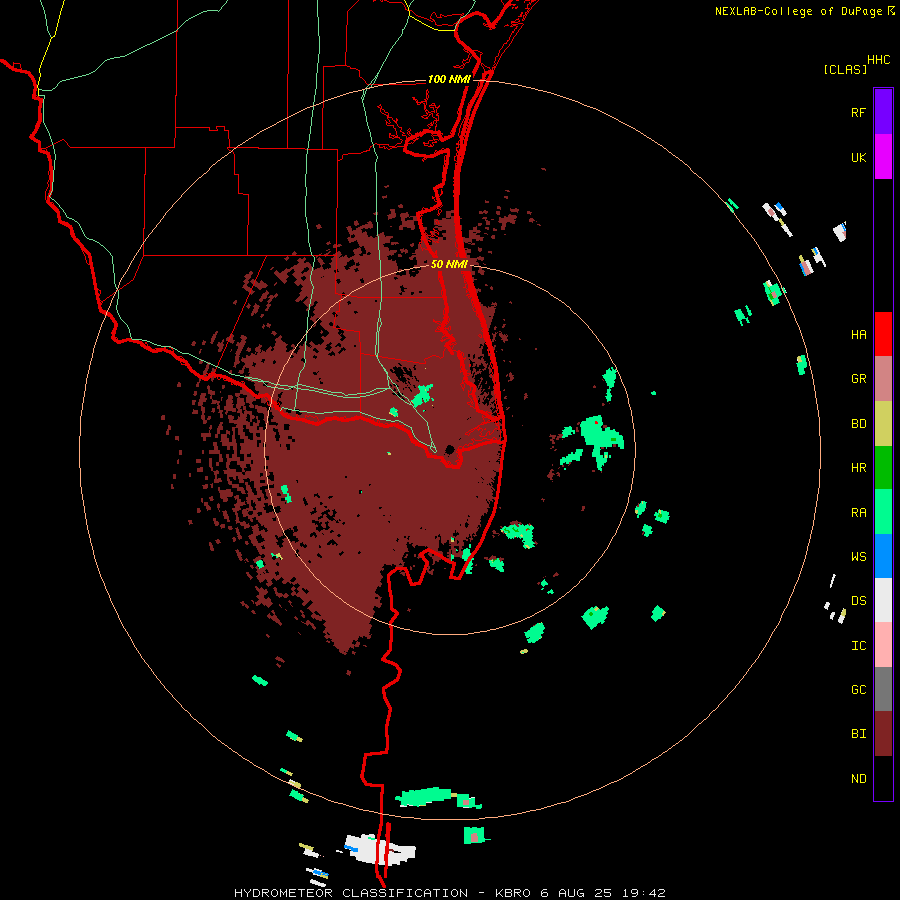Click the 50 NMI range ring label
The width and height of the screenshot is (900, 900).
(x=449, y=264)
